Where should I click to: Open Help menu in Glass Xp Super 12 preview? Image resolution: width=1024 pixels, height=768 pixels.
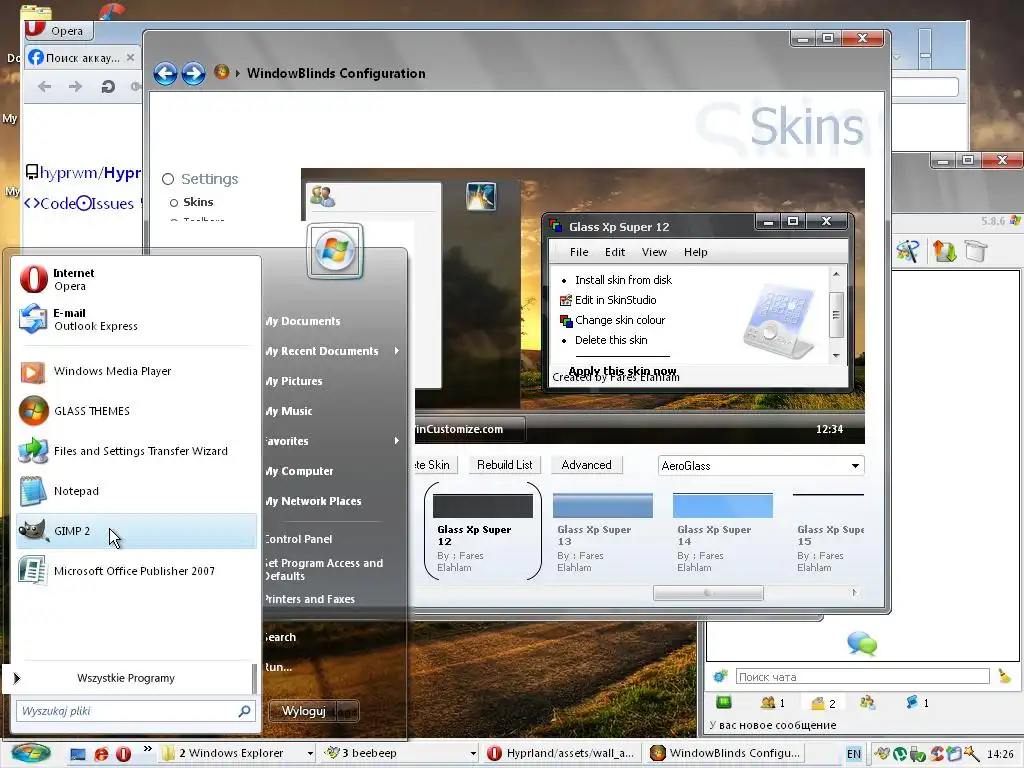tap(696, 252)
